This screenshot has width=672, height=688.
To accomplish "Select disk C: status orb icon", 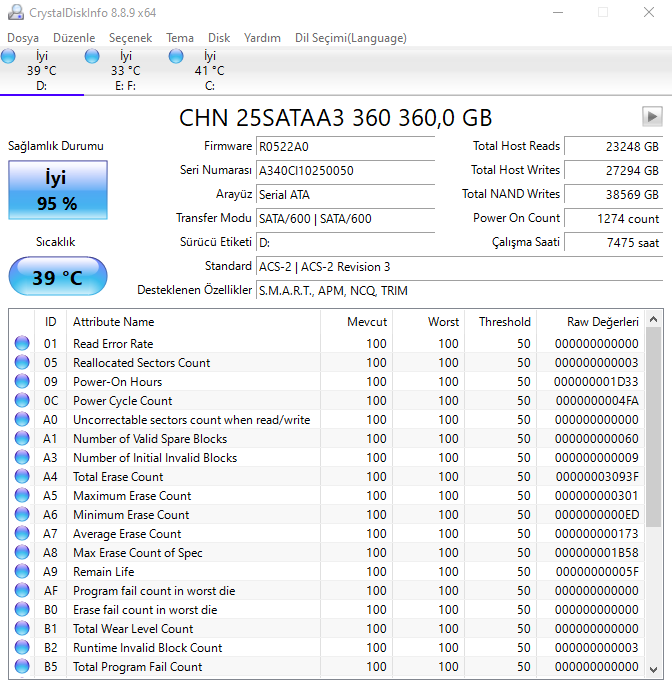I will click(x=177, y=56).
